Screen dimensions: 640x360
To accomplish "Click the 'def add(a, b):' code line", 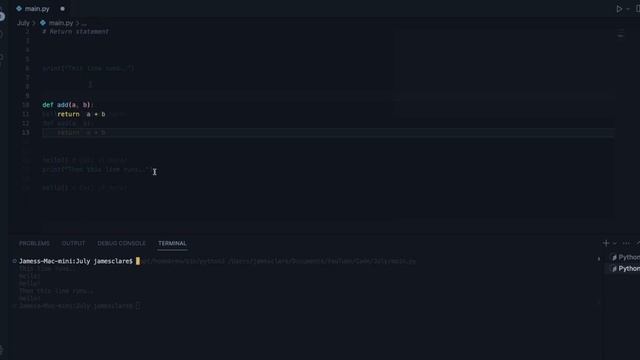I will coord(68,105).
